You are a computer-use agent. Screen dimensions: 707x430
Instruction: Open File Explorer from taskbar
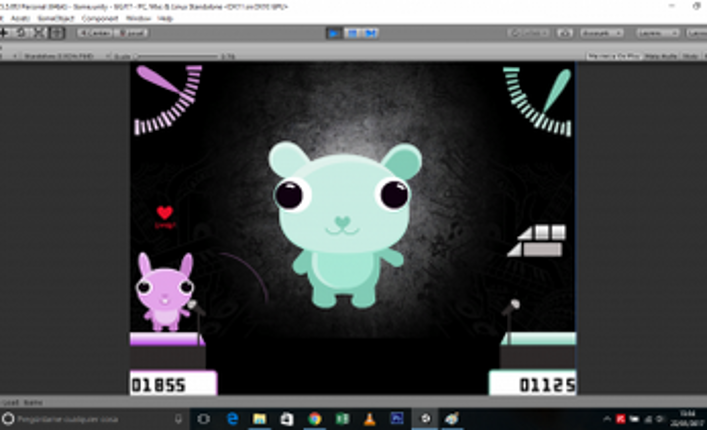coord(259,419)
